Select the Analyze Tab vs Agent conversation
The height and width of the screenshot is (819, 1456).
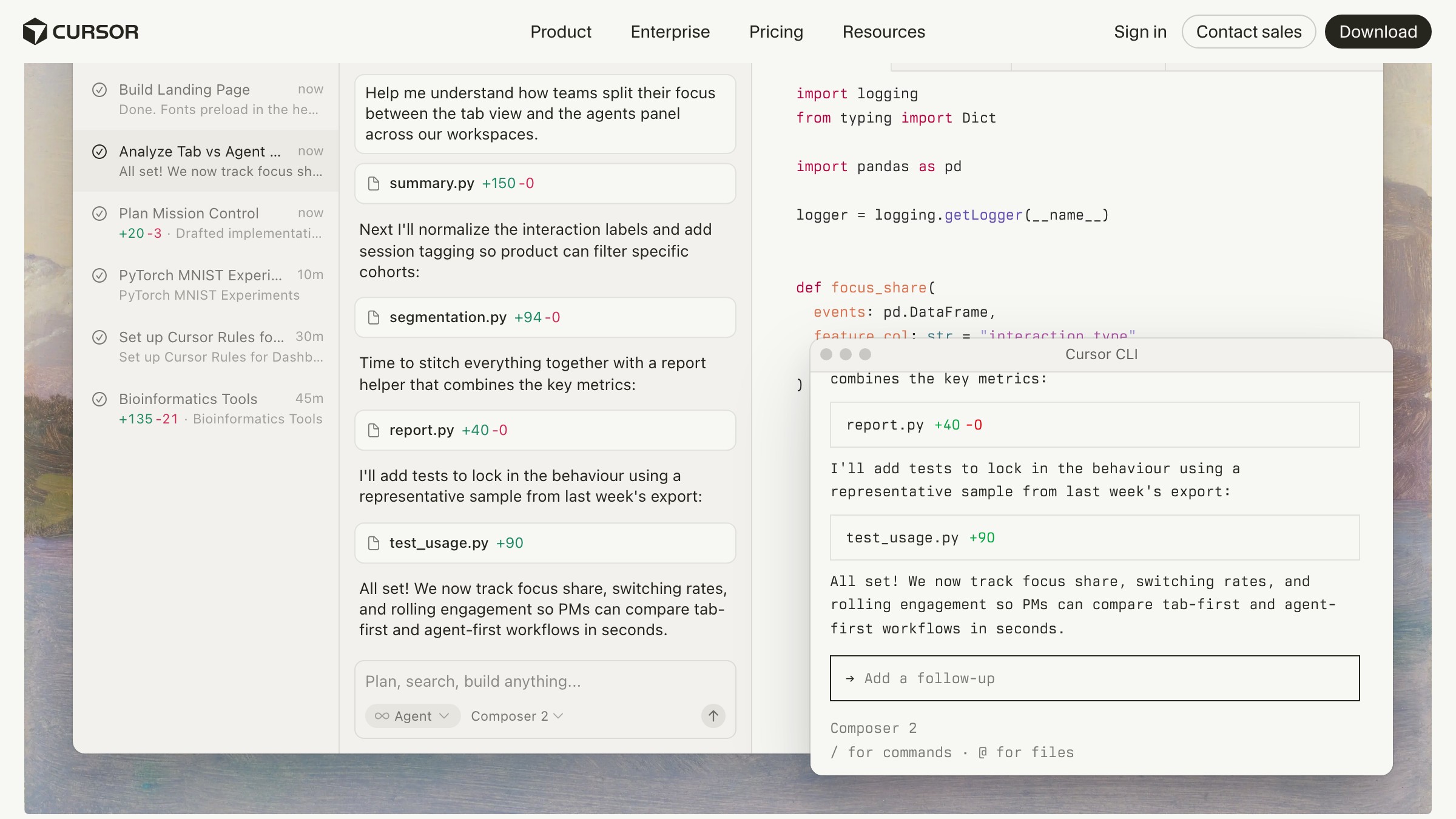point(206,161)
